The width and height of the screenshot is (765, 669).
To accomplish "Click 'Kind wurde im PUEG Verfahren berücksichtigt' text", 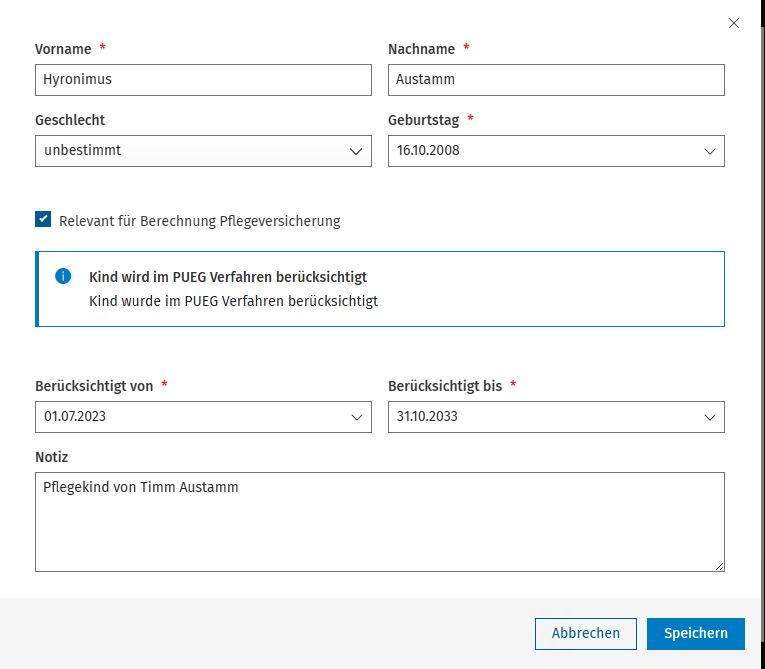I will 233,301.
